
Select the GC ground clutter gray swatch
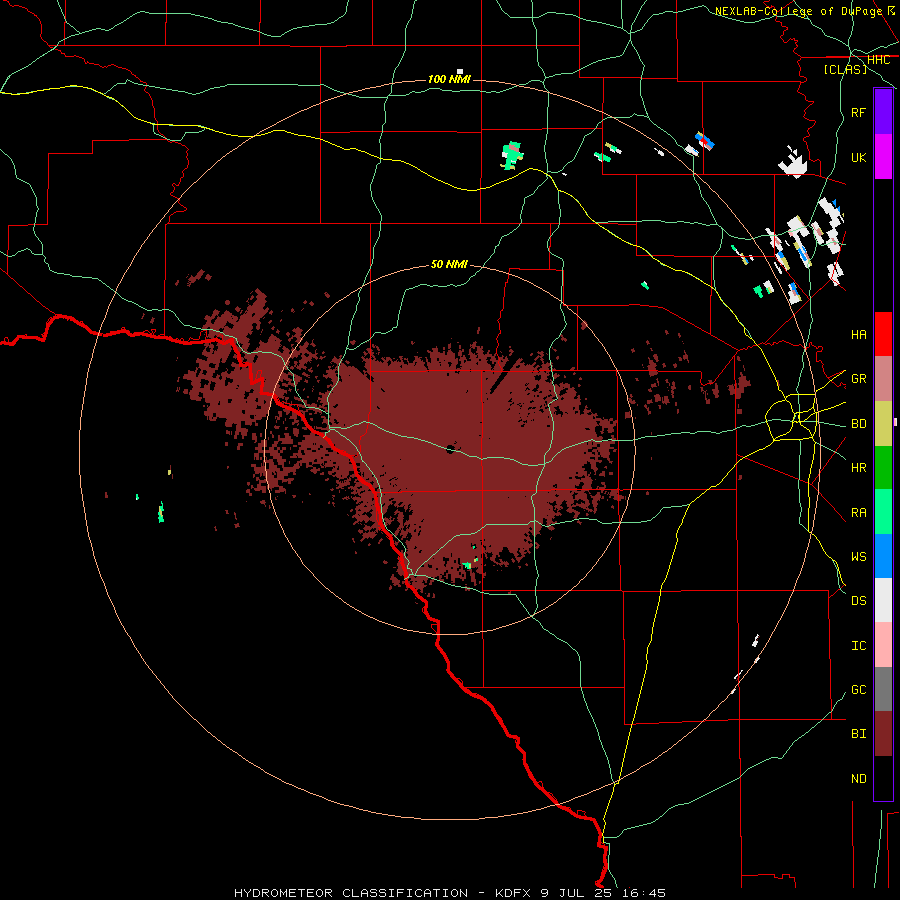[x=883, y=689]
